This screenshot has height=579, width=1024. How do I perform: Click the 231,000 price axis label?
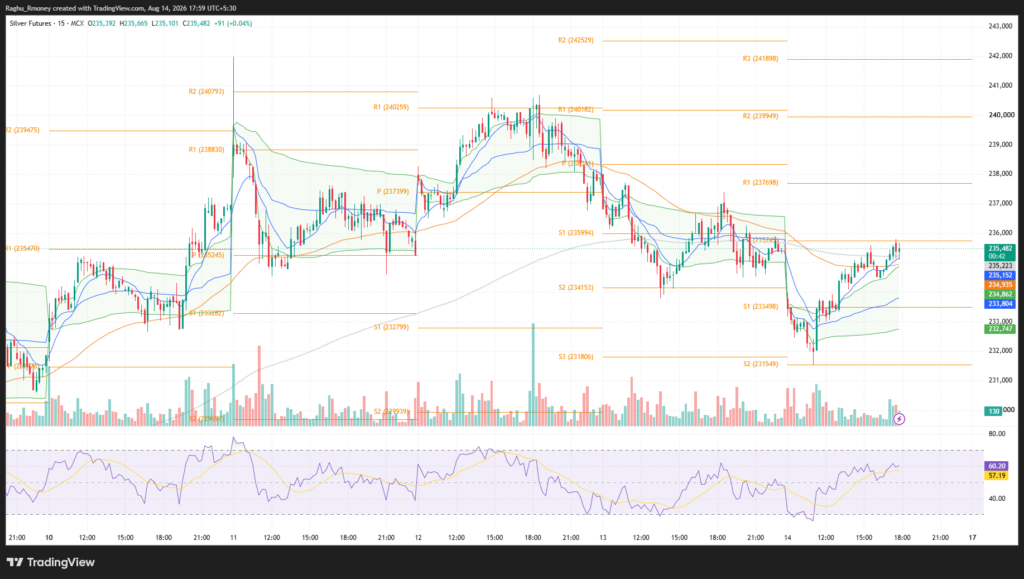click(x=1000, y=381)
